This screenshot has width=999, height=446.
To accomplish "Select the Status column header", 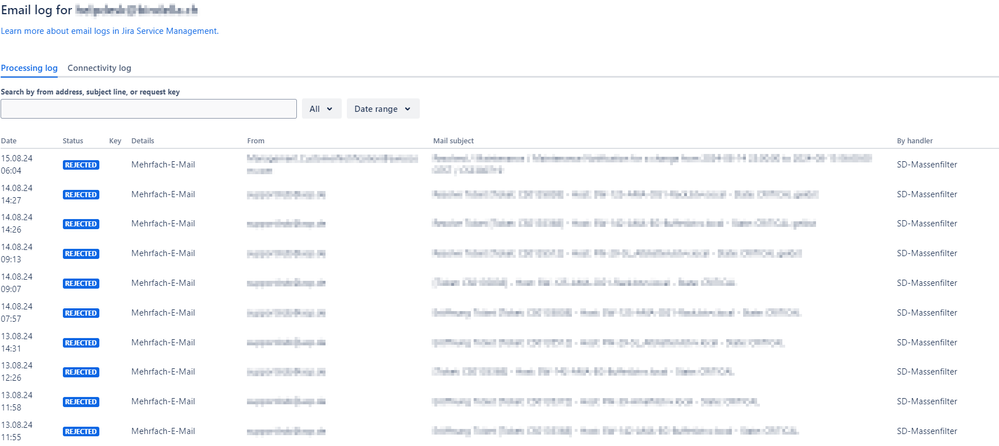I will (73, 141).
